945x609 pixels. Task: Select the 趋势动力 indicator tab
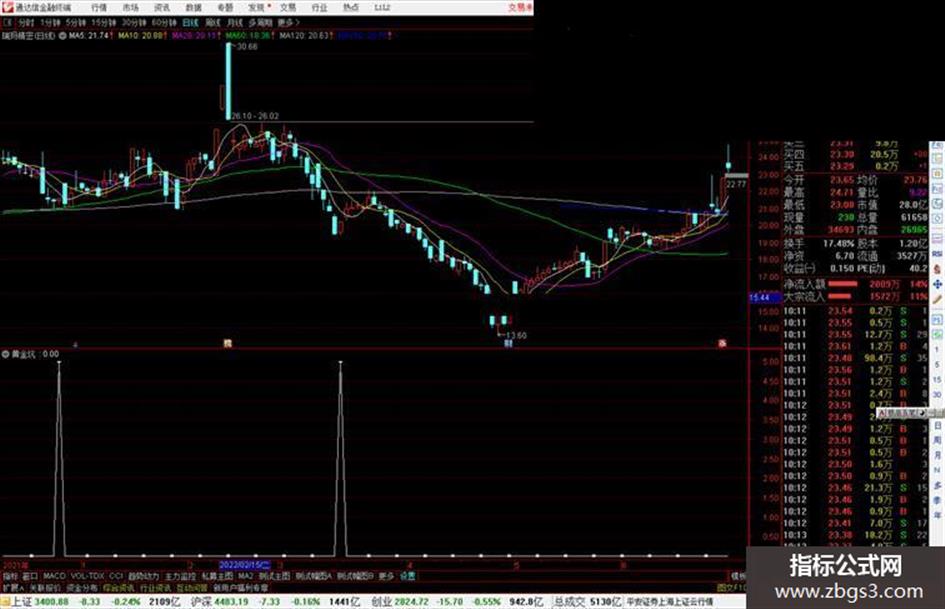tap(143, 576)
